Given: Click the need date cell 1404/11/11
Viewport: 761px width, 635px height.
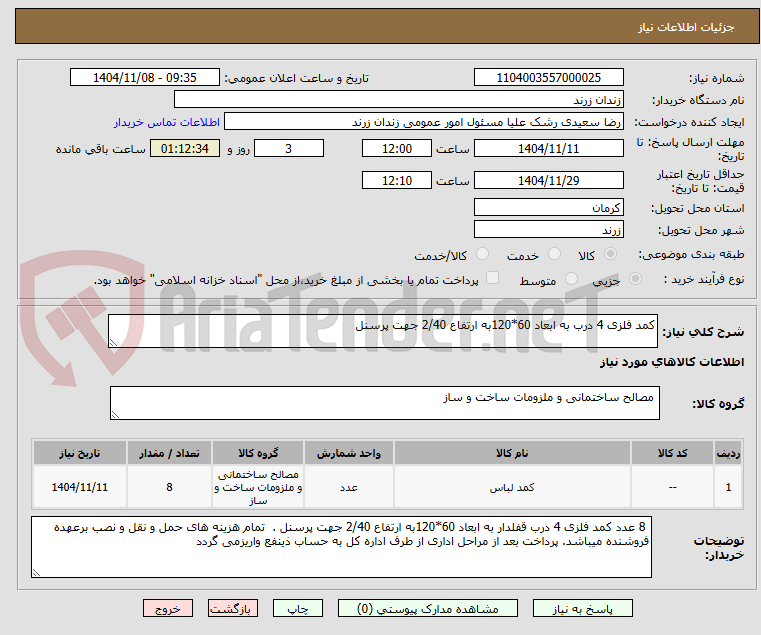Looking at the screenshot, I should tap(80, 487).
